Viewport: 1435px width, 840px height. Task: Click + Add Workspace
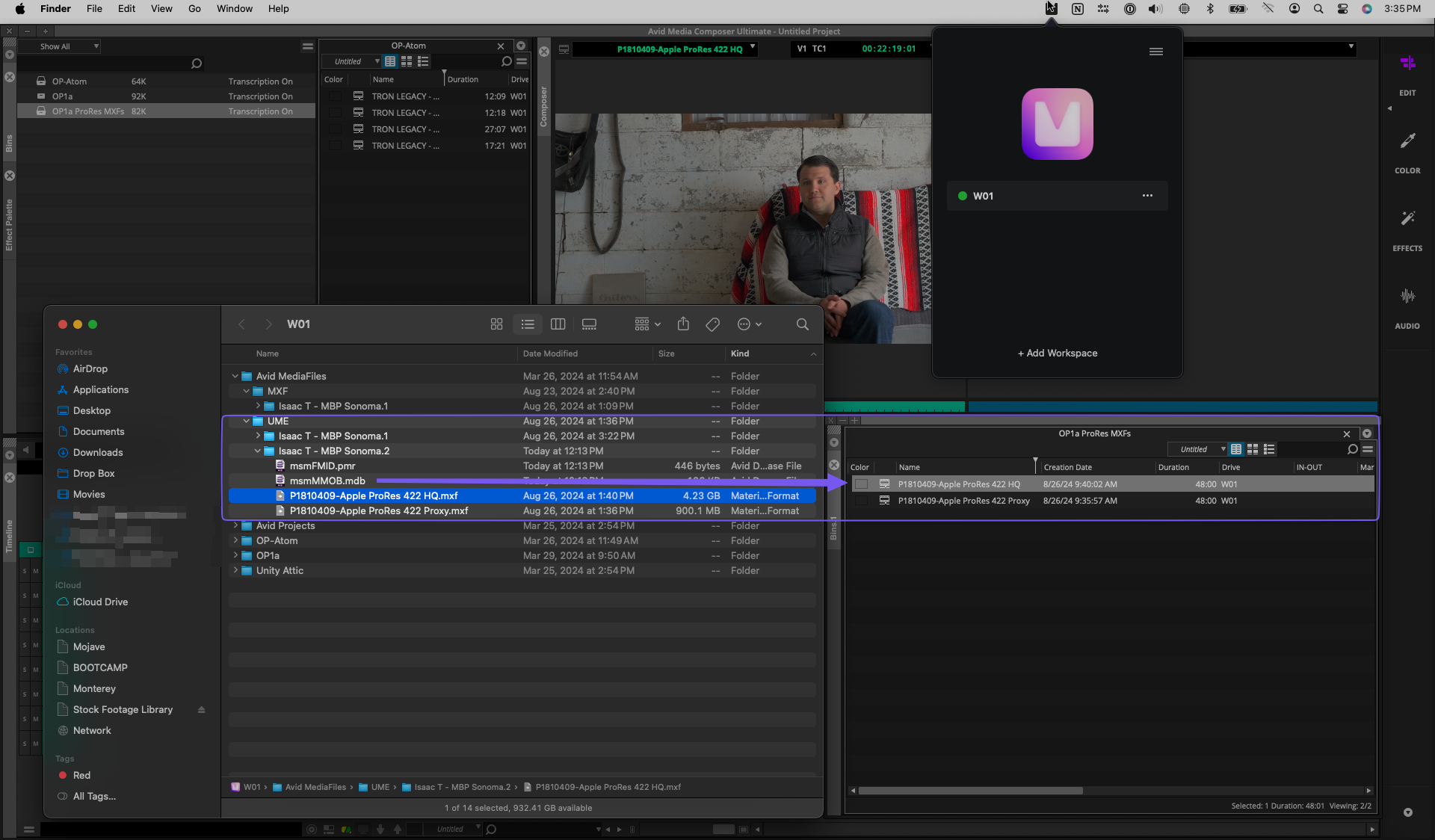(1057, 353)
